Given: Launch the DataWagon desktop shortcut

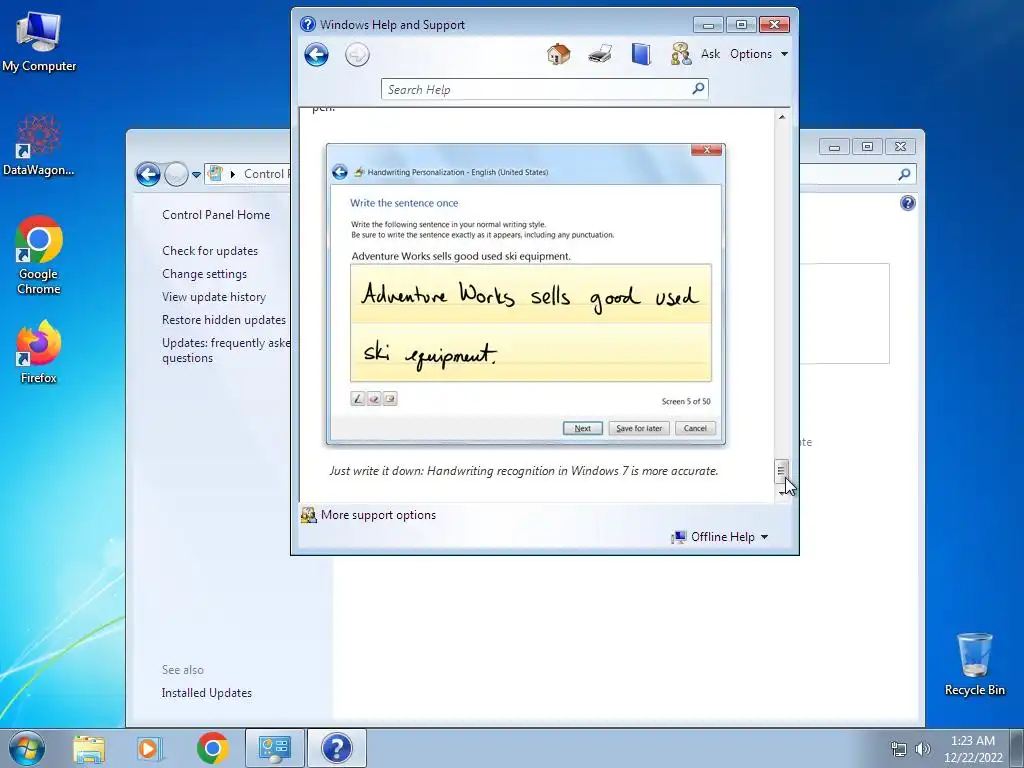Looking at the screenshot, I should point(39,146).
